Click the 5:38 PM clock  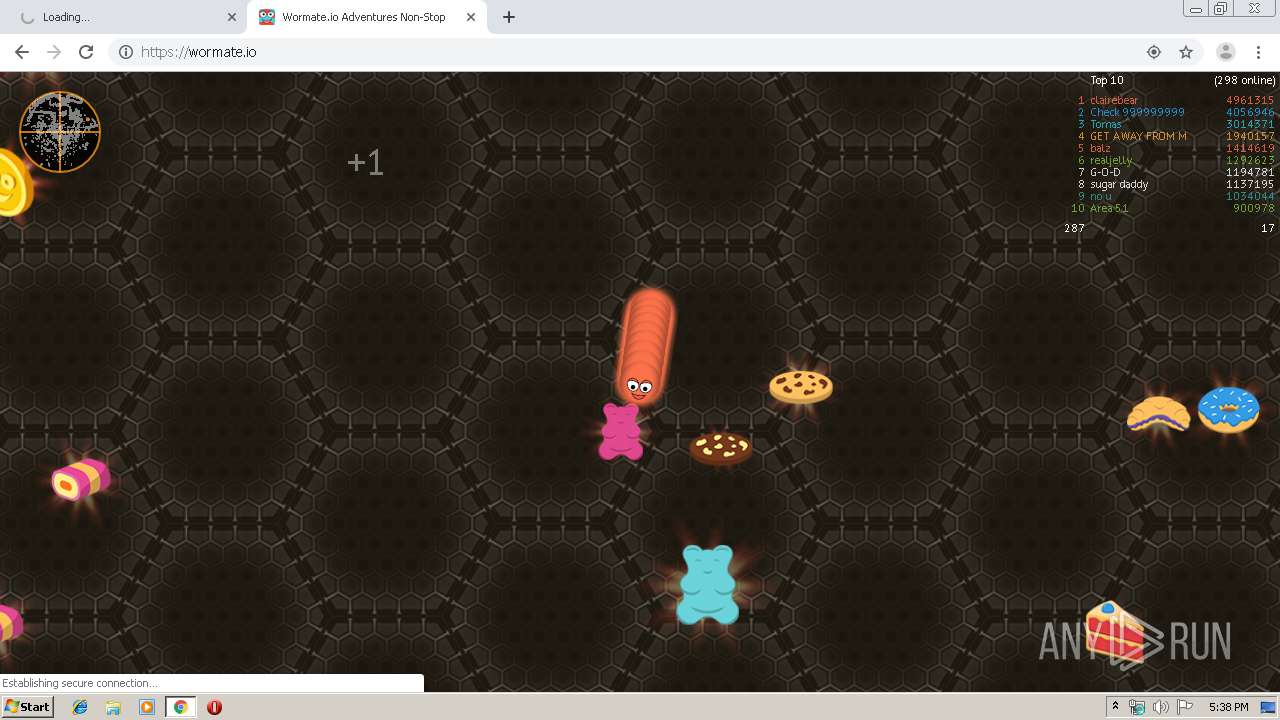(x=1228, y=707)
